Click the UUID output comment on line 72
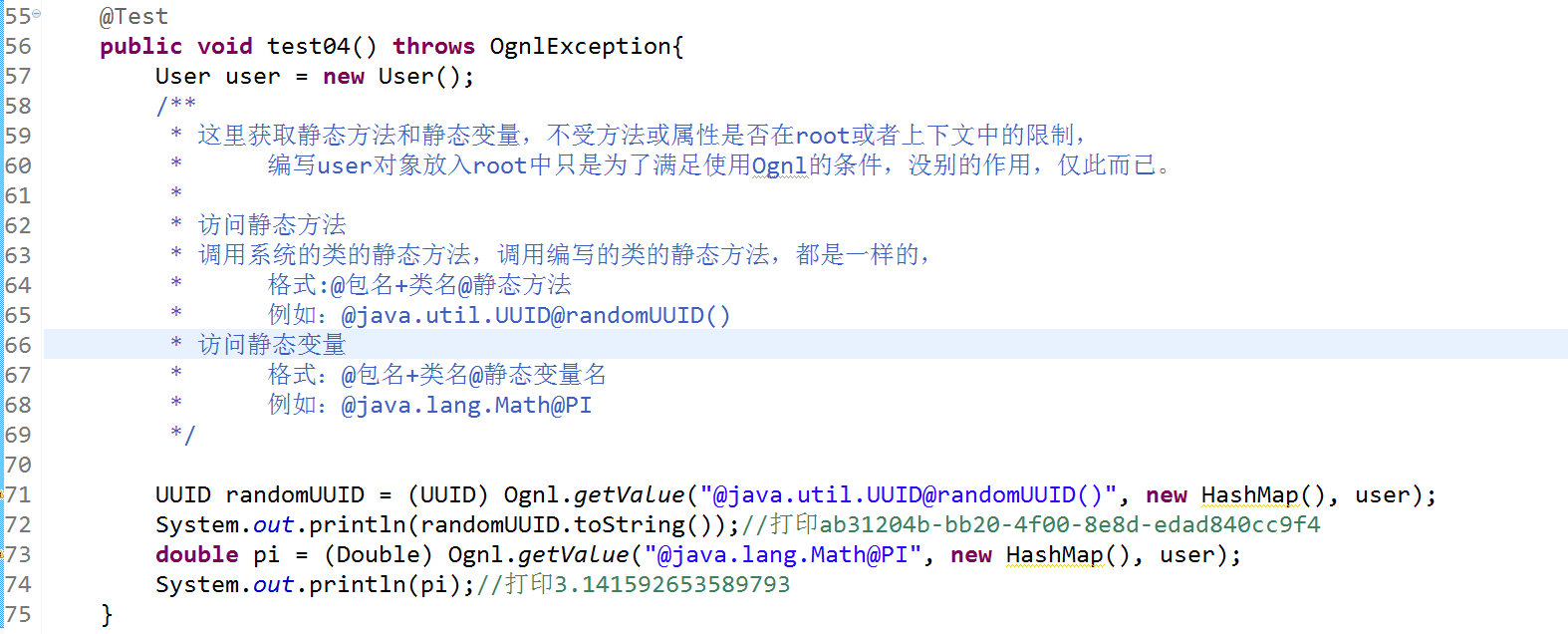 pos(1031,524)
